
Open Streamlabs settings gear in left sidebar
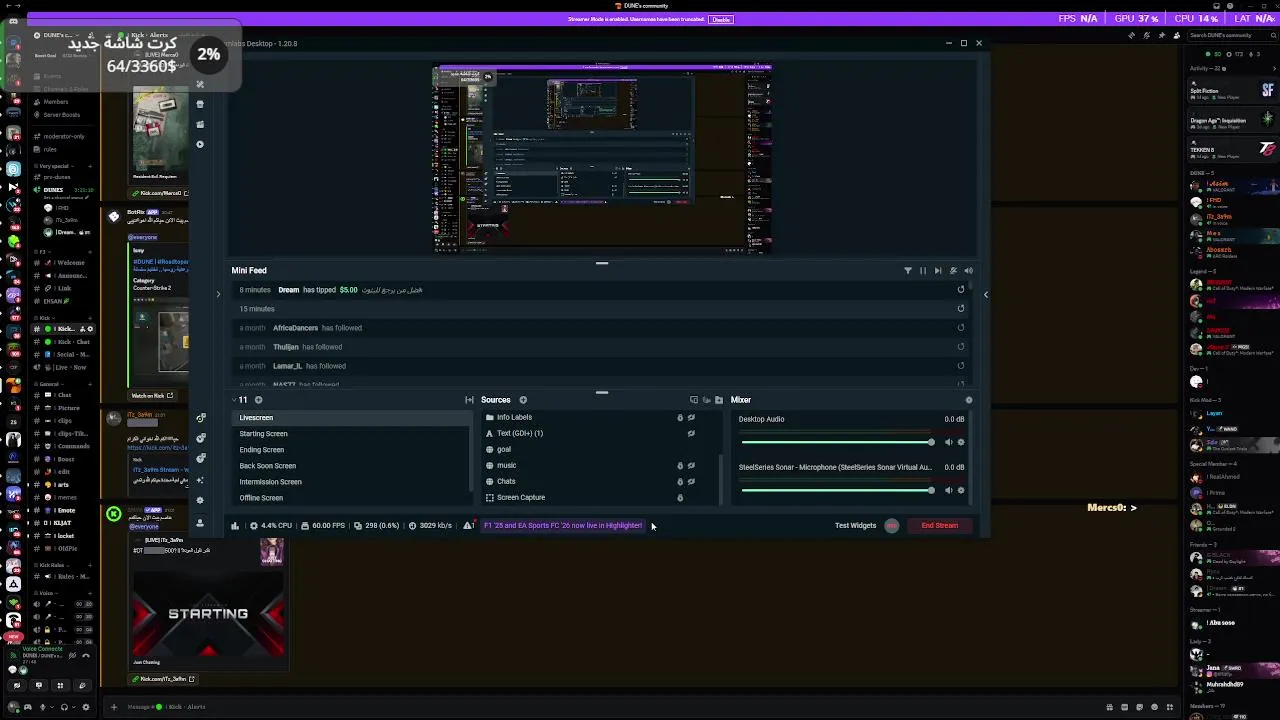coord(200,499)
